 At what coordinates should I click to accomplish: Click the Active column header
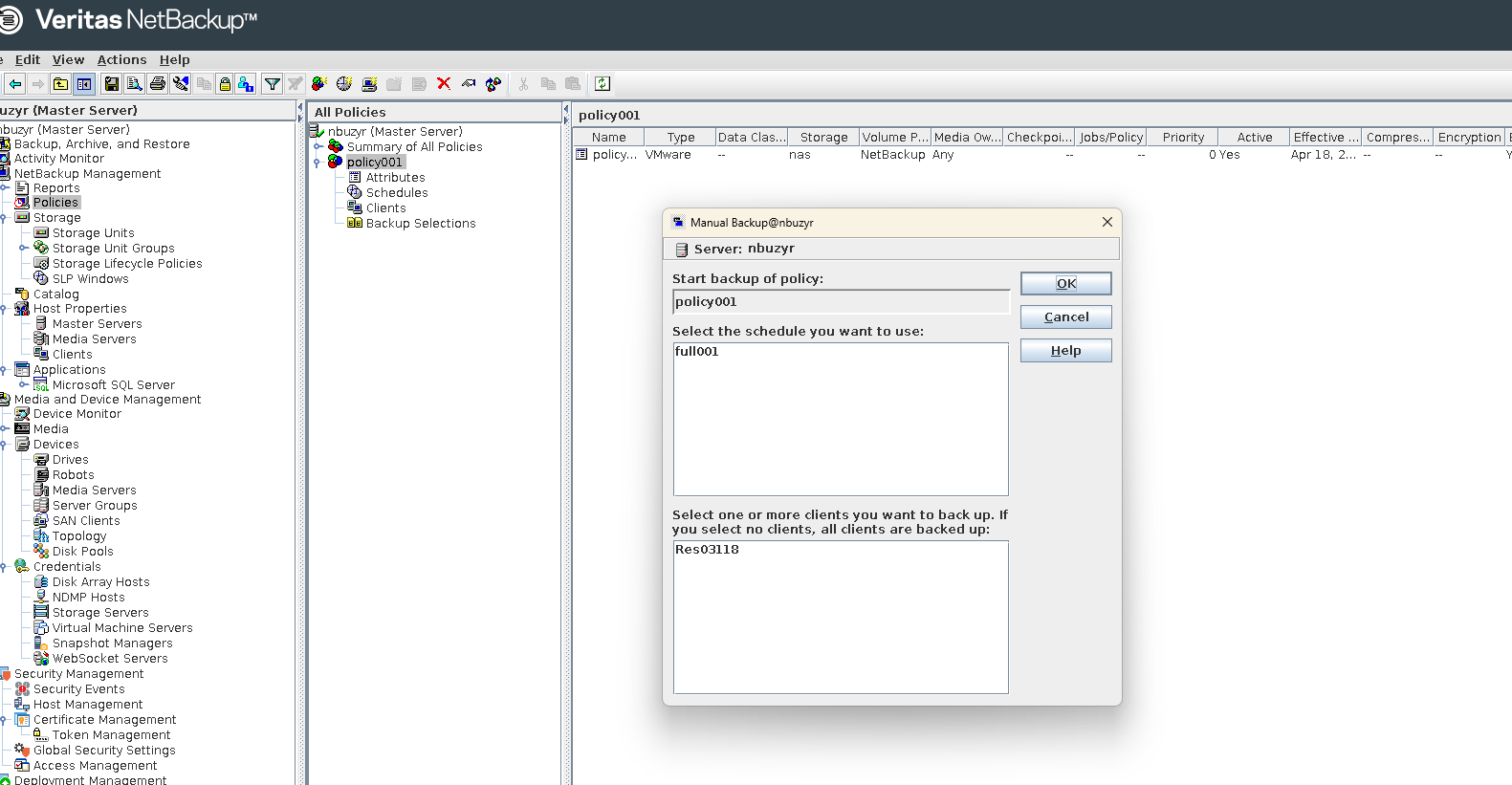coord(1254,137)
